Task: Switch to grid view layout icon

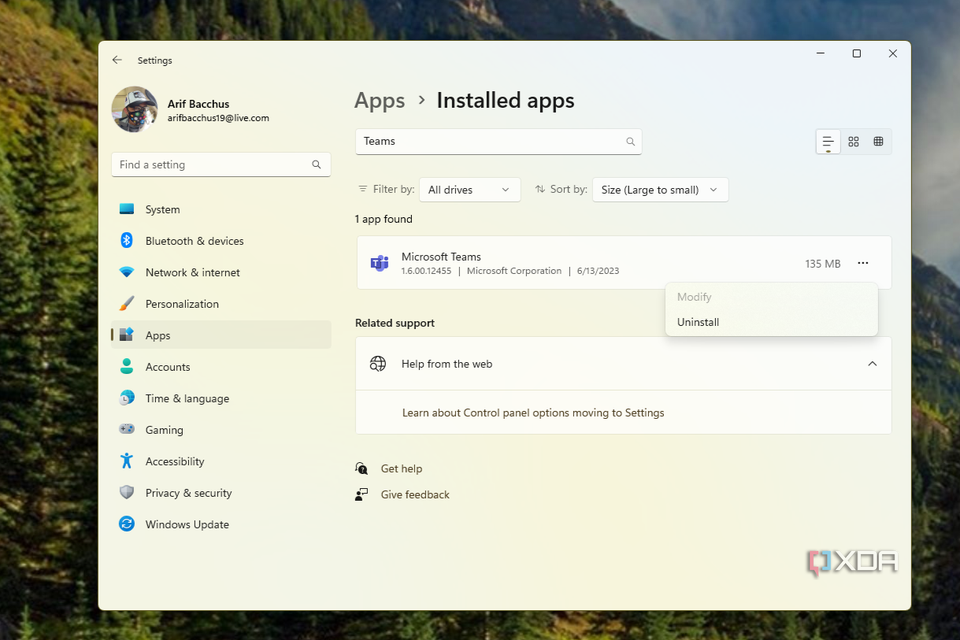Action: (x=853, y=142)
